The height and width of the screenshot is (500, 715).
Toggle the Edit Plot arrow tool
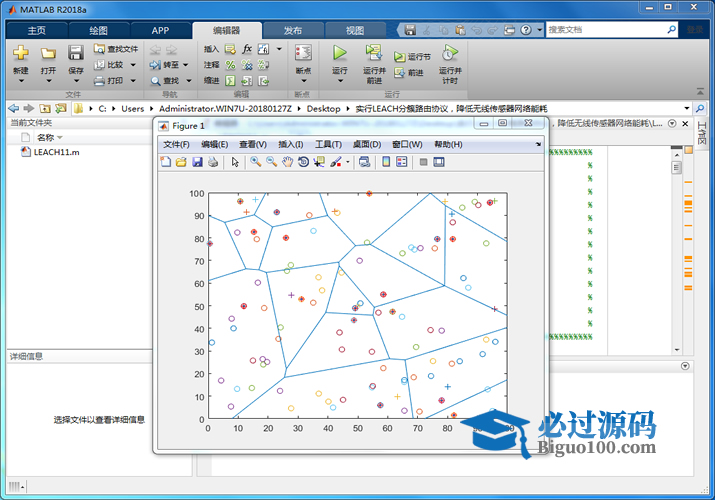coord(236,162)
